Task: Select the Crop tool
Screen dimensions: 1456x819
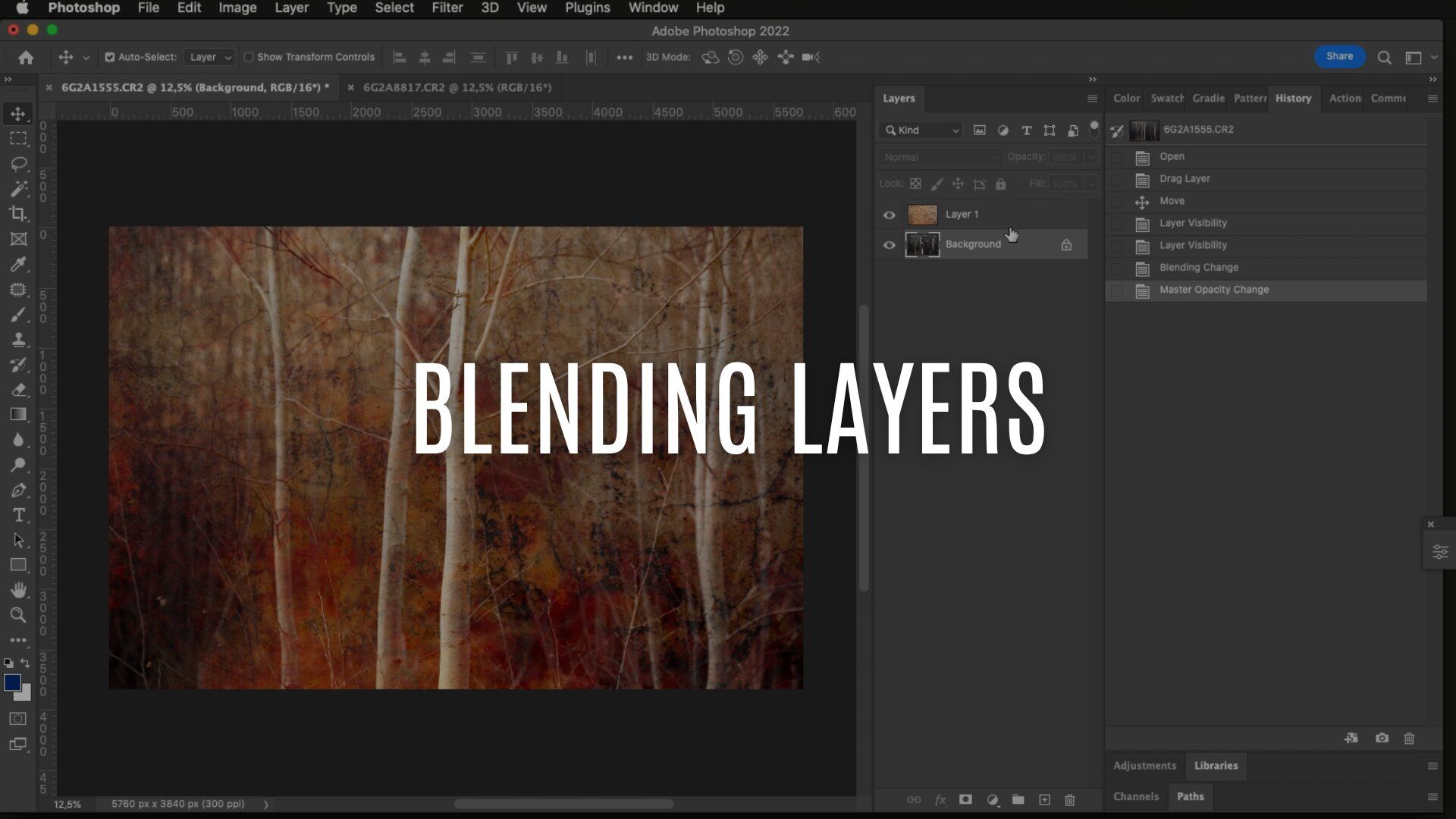Action: tap(18, 214)
